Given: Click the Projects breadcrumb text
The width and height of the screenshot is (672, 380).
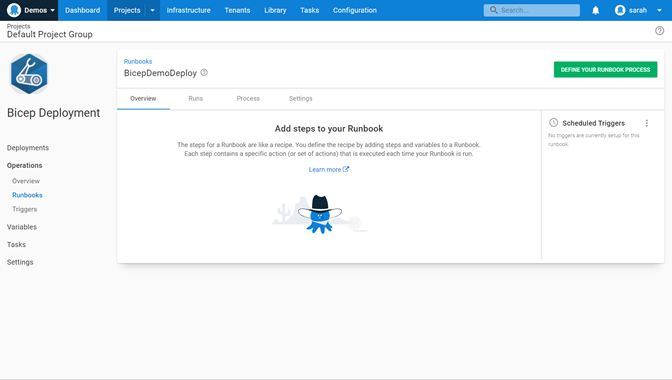Looking at the screenshot, I should (18, 26).
